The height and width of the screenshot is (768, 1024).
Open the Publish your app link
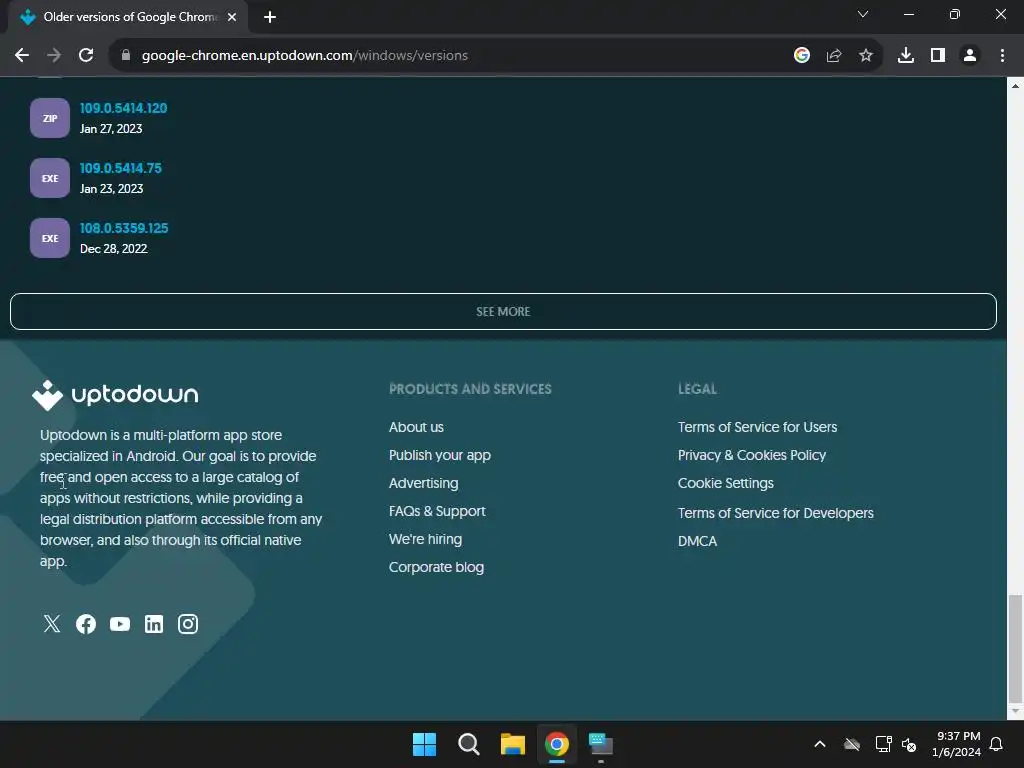click(x=440, y=455)
